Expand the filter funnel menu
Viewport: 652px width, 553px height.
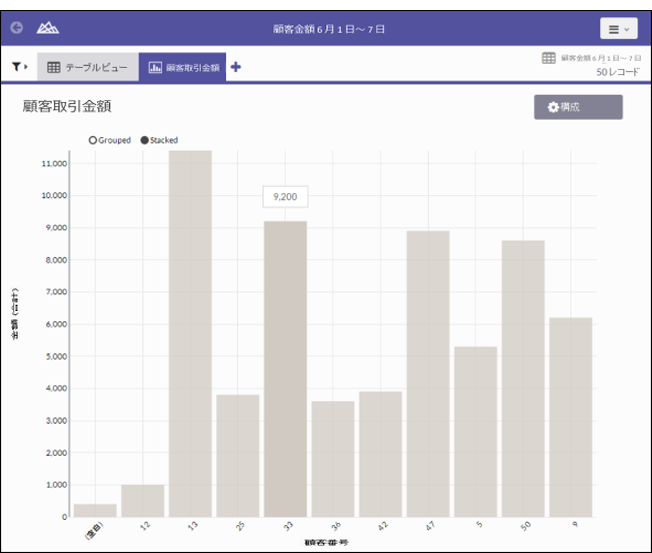point(20,67)
